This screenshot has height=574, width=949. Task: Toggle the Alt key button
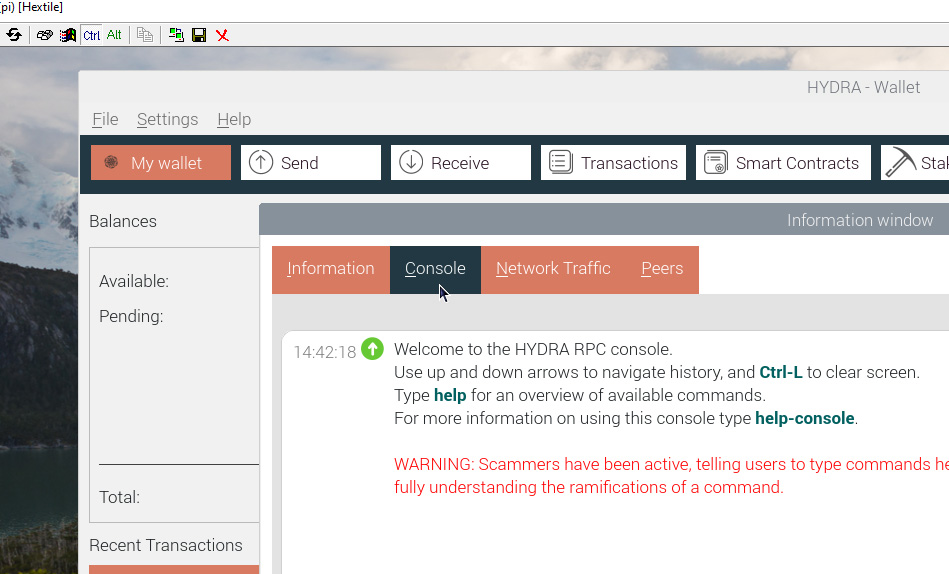(114, 35)
